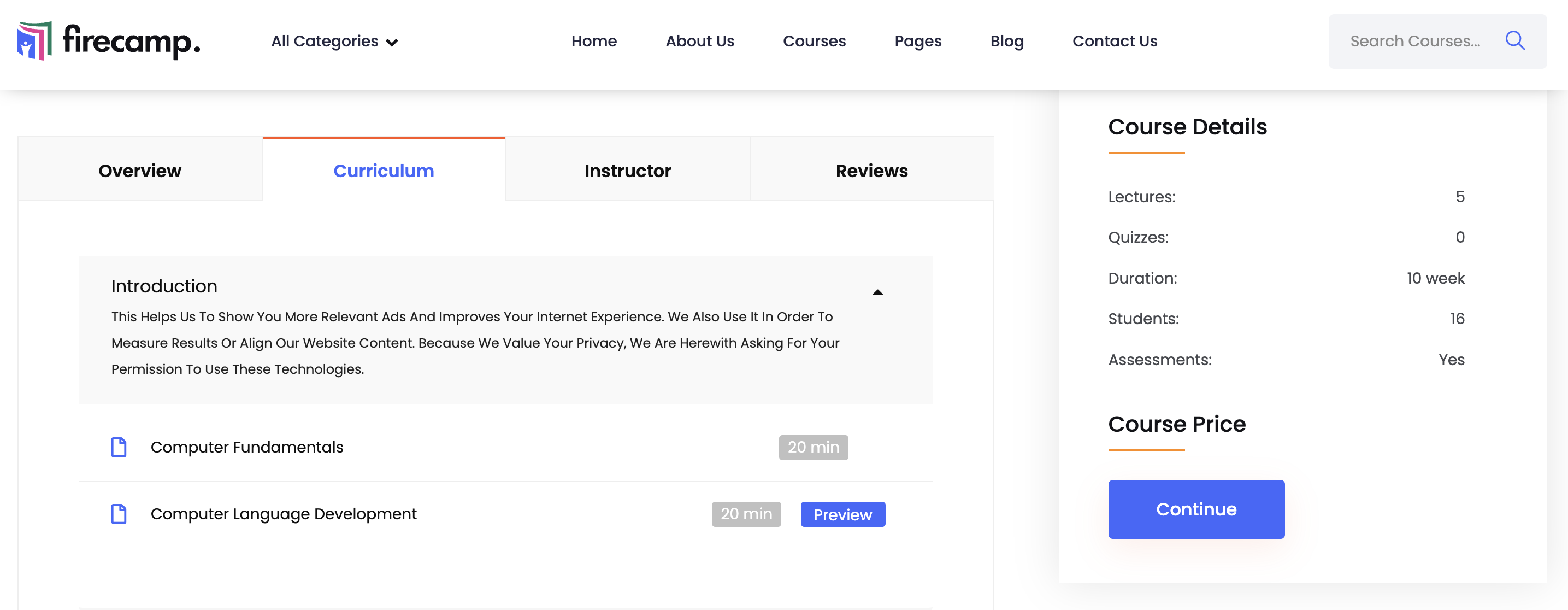Click the Course Details heading
This screenshot has width=1568, height=610.
(1187, 127)
